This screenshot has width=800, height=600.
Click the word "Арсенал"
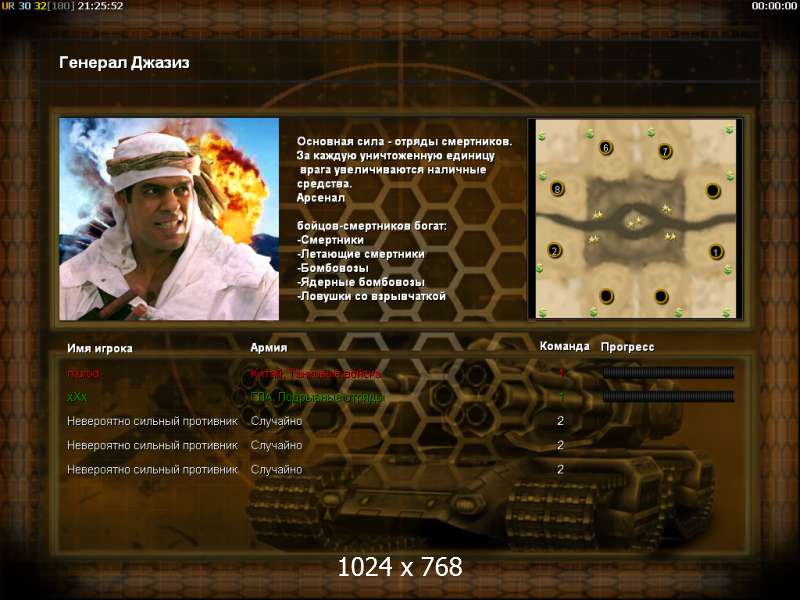(321, 198)
